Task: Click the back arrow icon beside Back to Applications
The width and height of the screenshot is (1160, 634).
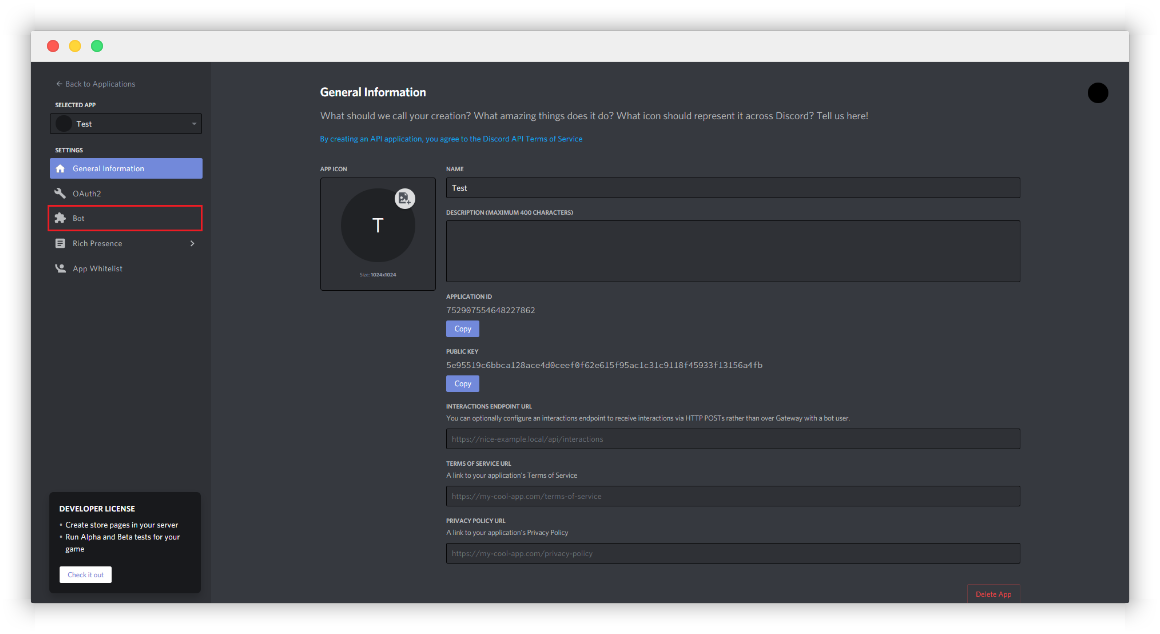Action: click(59, 84)
